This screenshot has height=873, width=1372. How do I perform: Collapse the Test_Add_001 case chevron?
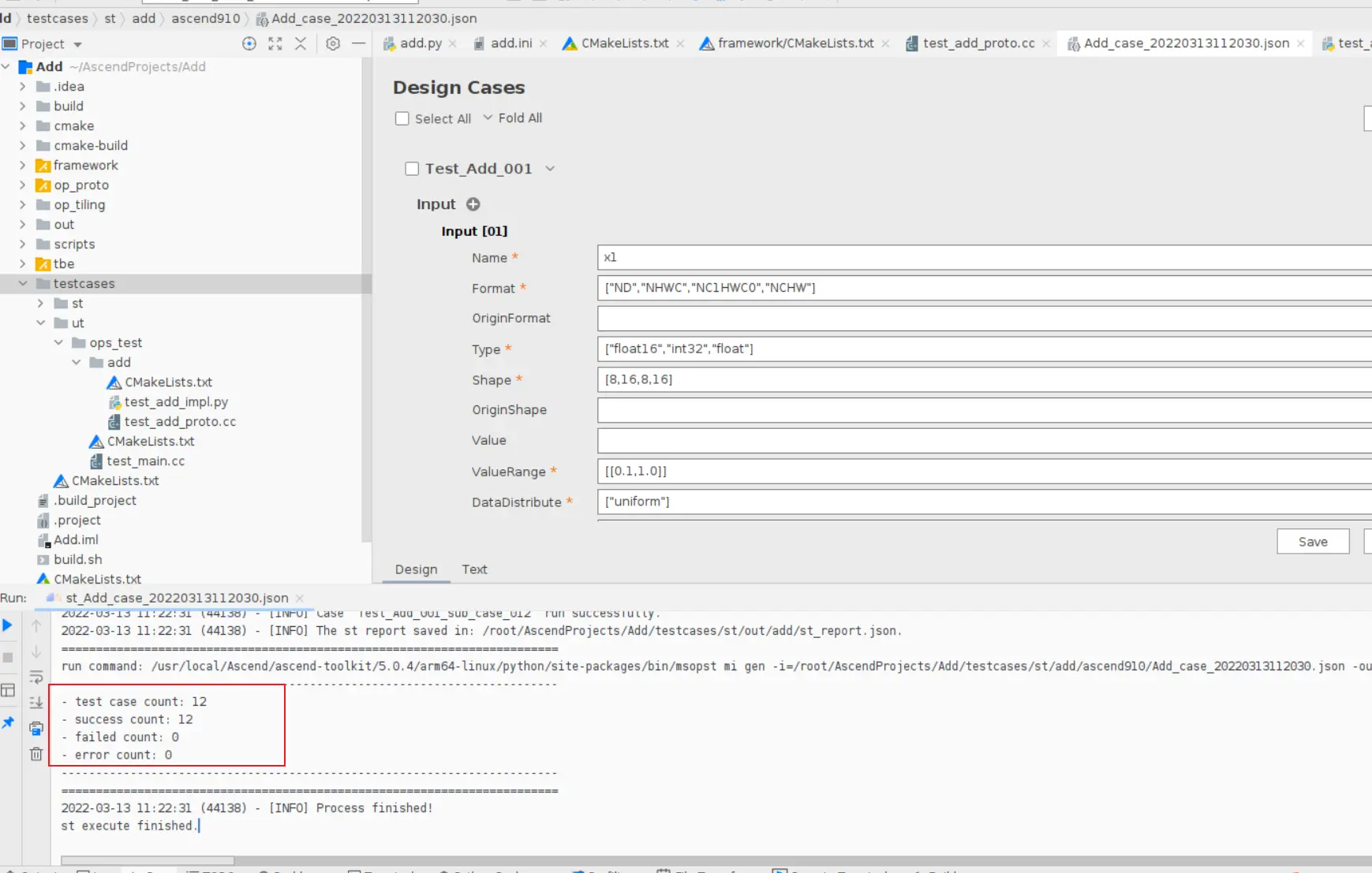pos(550,169)
